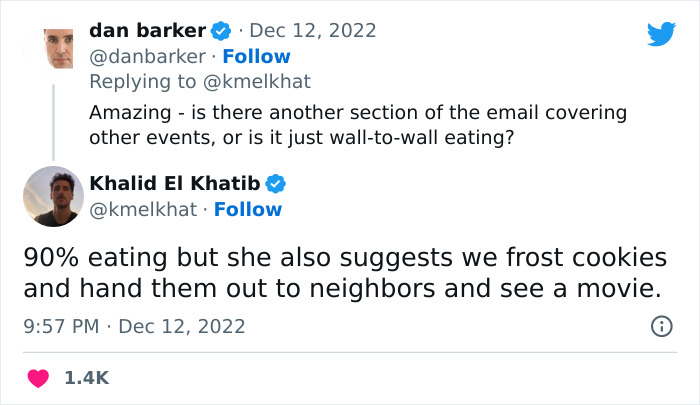View the 1.4K likes count
700x405 pixels.
[87, 378]
